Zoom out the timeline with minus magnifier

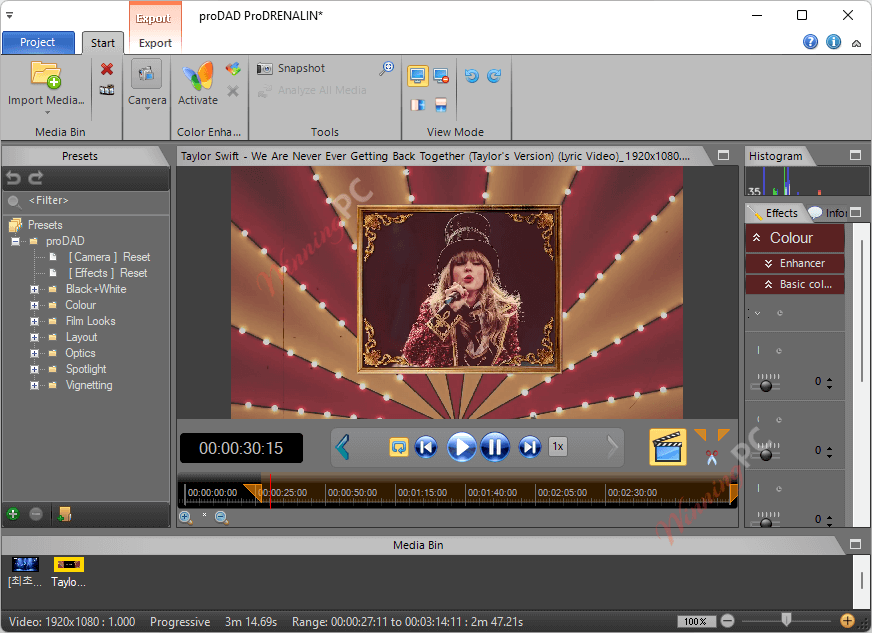tap(221, 517)
